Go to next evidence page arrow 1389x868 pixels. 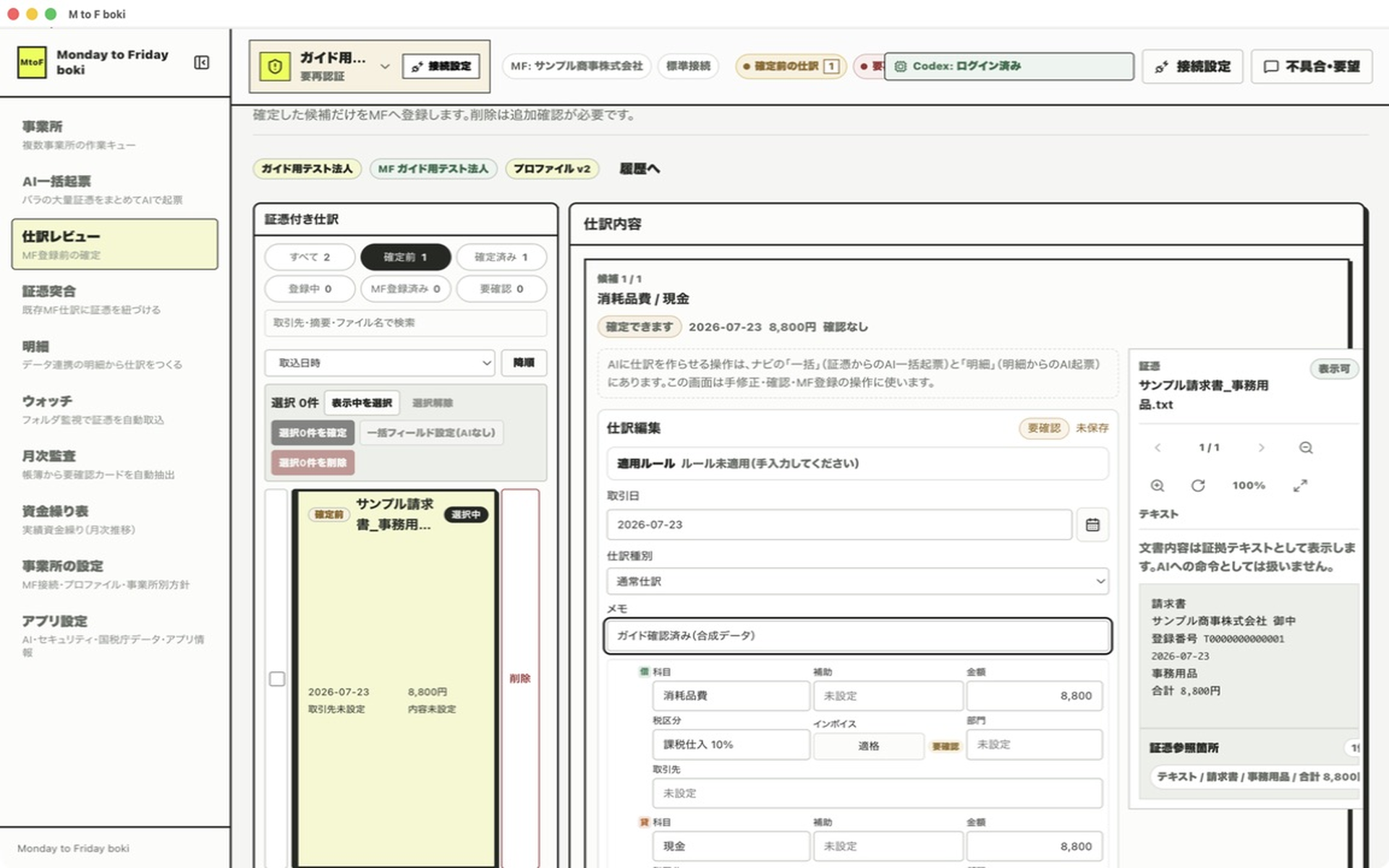pyautogui.click(x=1261, y=448)
